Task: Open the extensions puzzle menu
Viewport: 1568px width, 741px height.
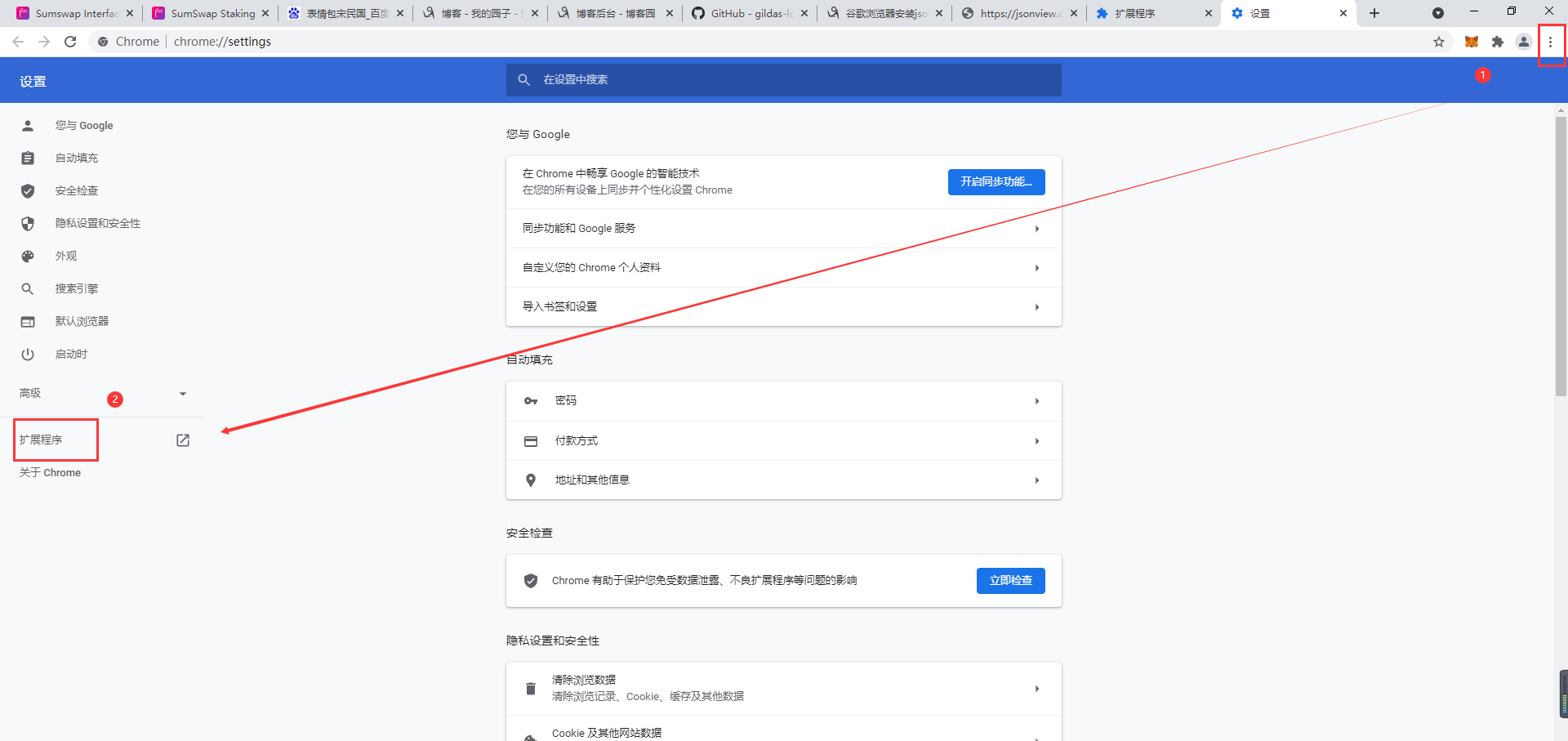Action: [x=1498, y=42]
